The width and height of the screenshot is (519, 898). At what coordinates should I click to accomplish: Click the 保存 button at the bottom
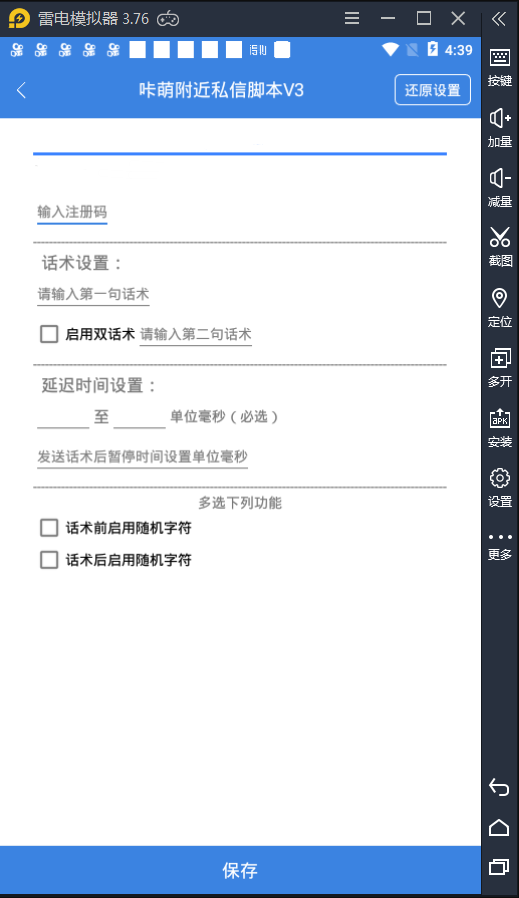tap(240, 871)
